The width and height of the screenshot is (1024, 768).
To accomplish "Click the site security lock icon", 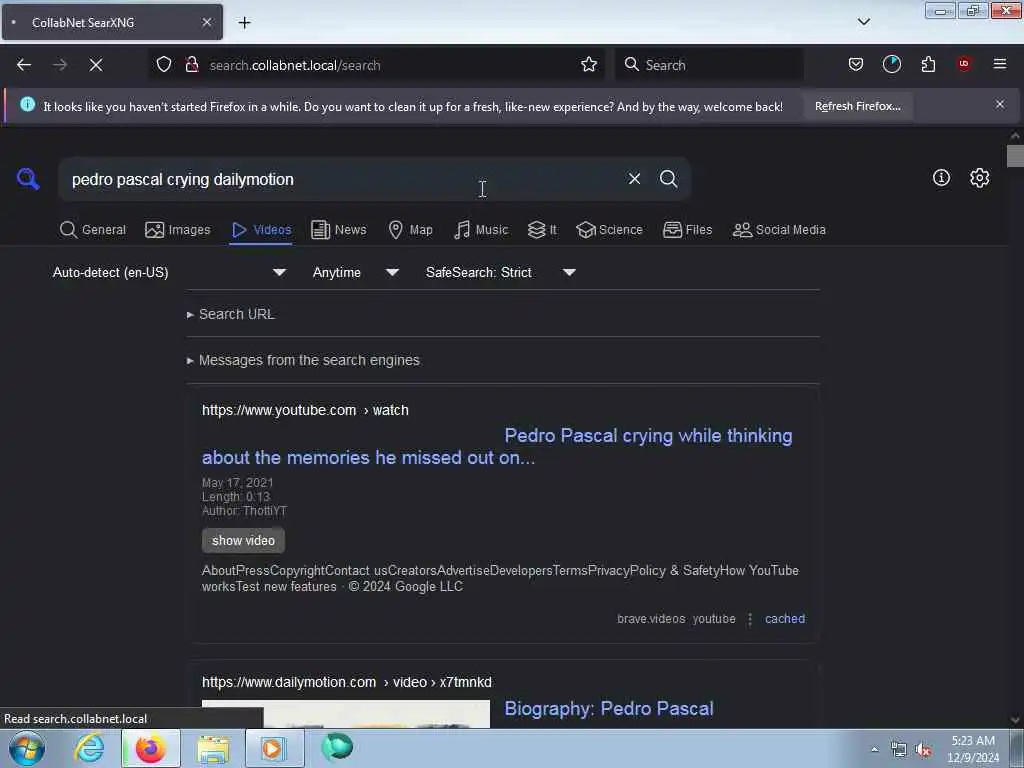I will point(192,64).
